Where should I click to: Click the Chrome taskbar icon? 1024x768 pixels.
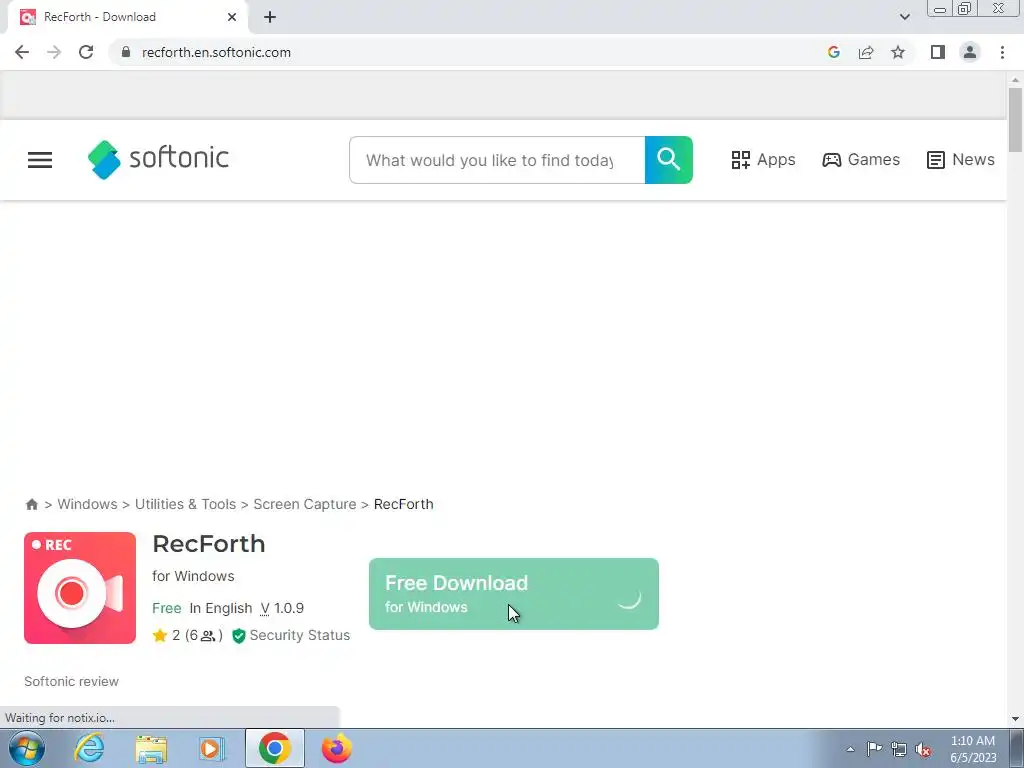pyautogui.click(x=274, y=748)
